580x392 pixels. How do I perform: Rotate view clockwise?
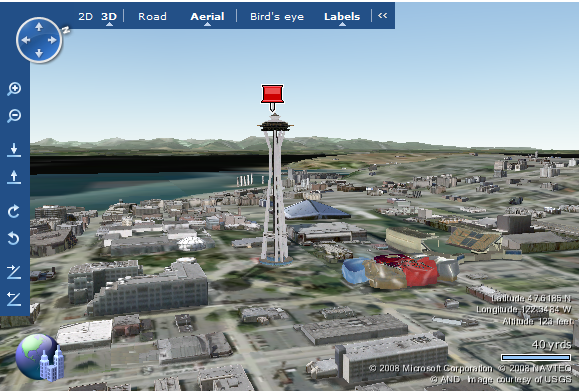pyautogui.click(x=14, y=211)
